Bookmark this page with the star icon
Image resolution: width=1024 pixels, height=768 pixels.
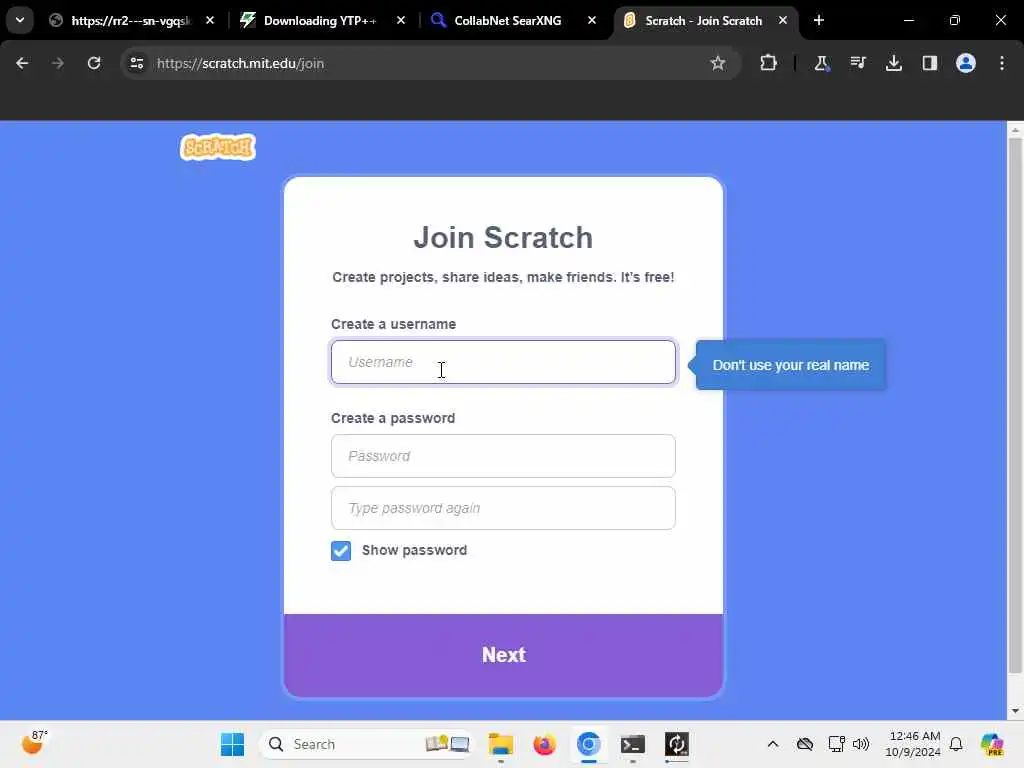point(718,63)
